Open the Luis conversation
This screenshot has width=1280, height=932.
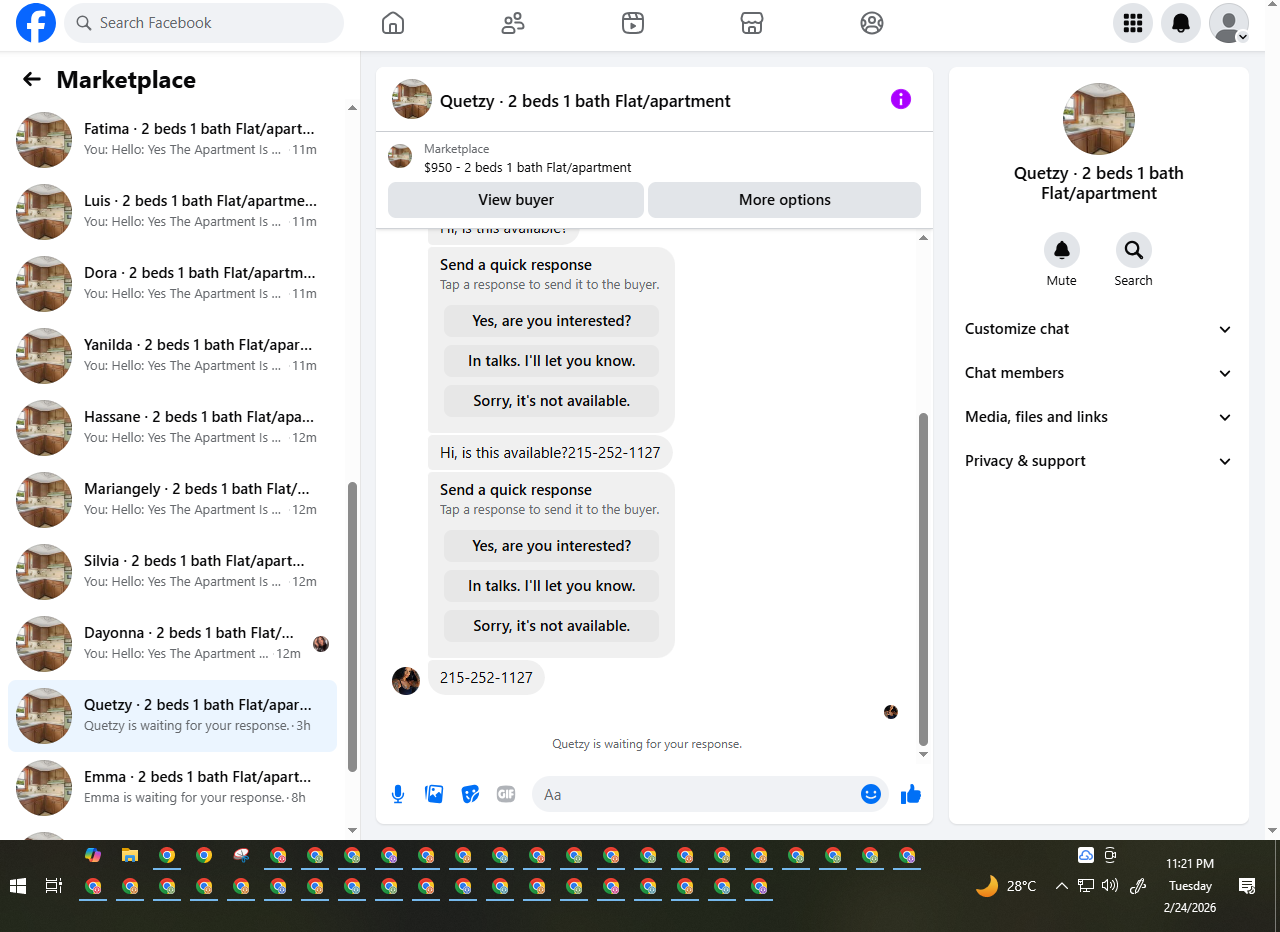172,212
